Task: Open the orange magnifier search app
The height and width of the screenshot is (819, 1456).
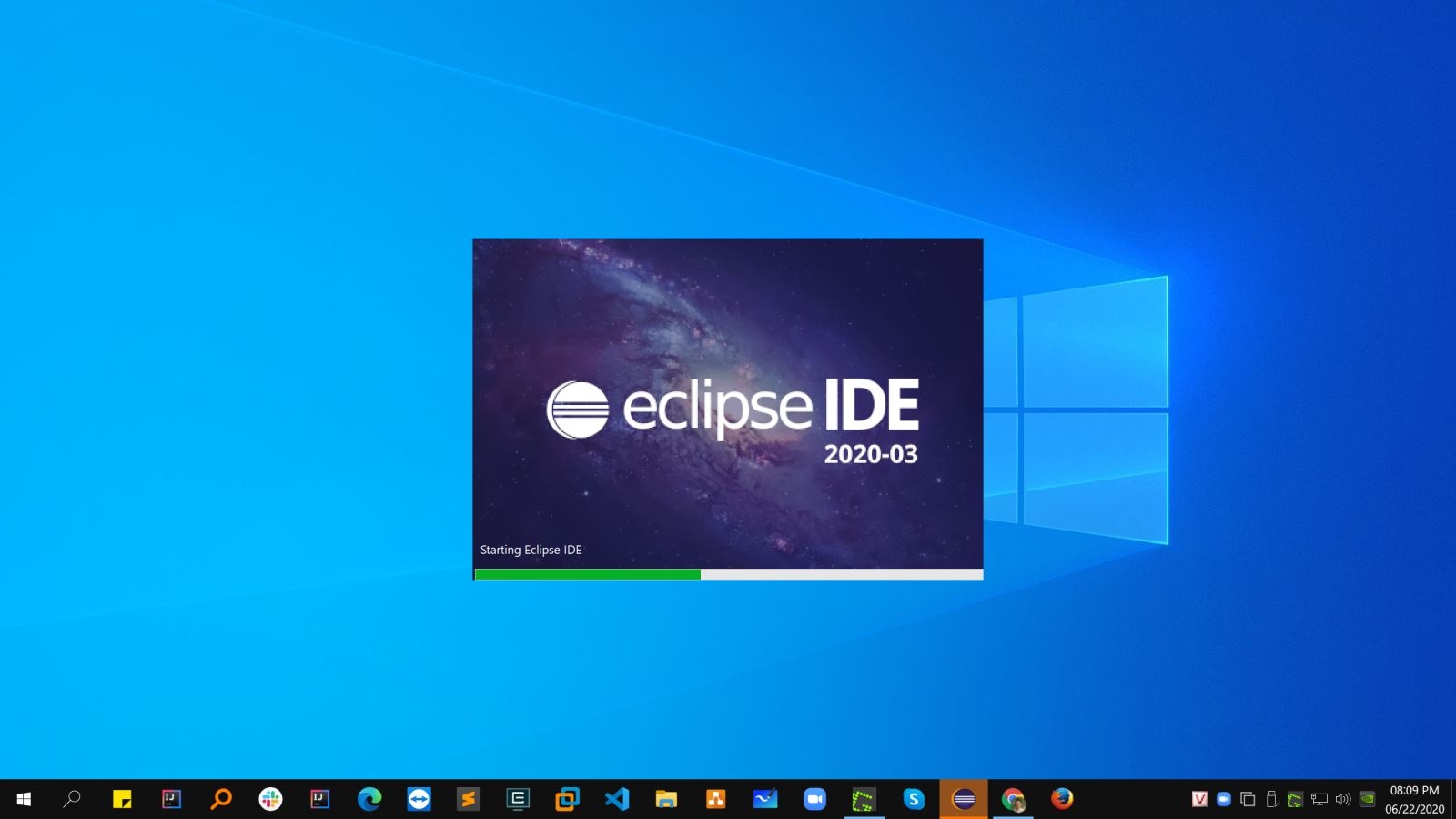Action: (220, 799)
